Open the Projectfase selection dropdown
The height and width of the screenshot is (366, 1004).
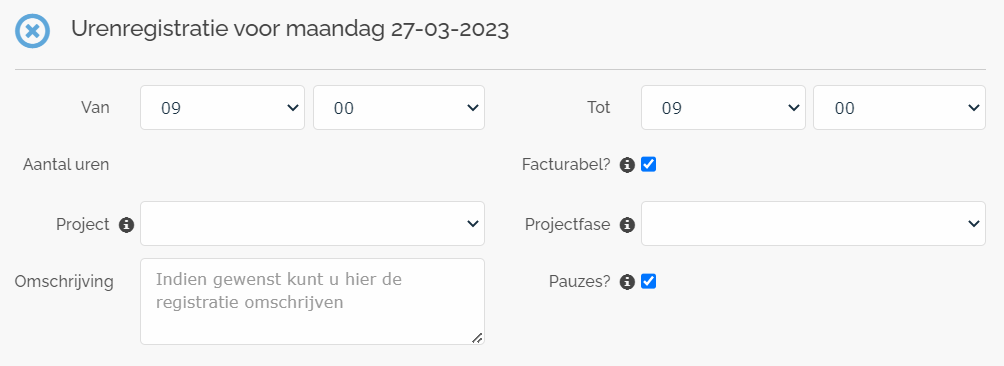813,223
